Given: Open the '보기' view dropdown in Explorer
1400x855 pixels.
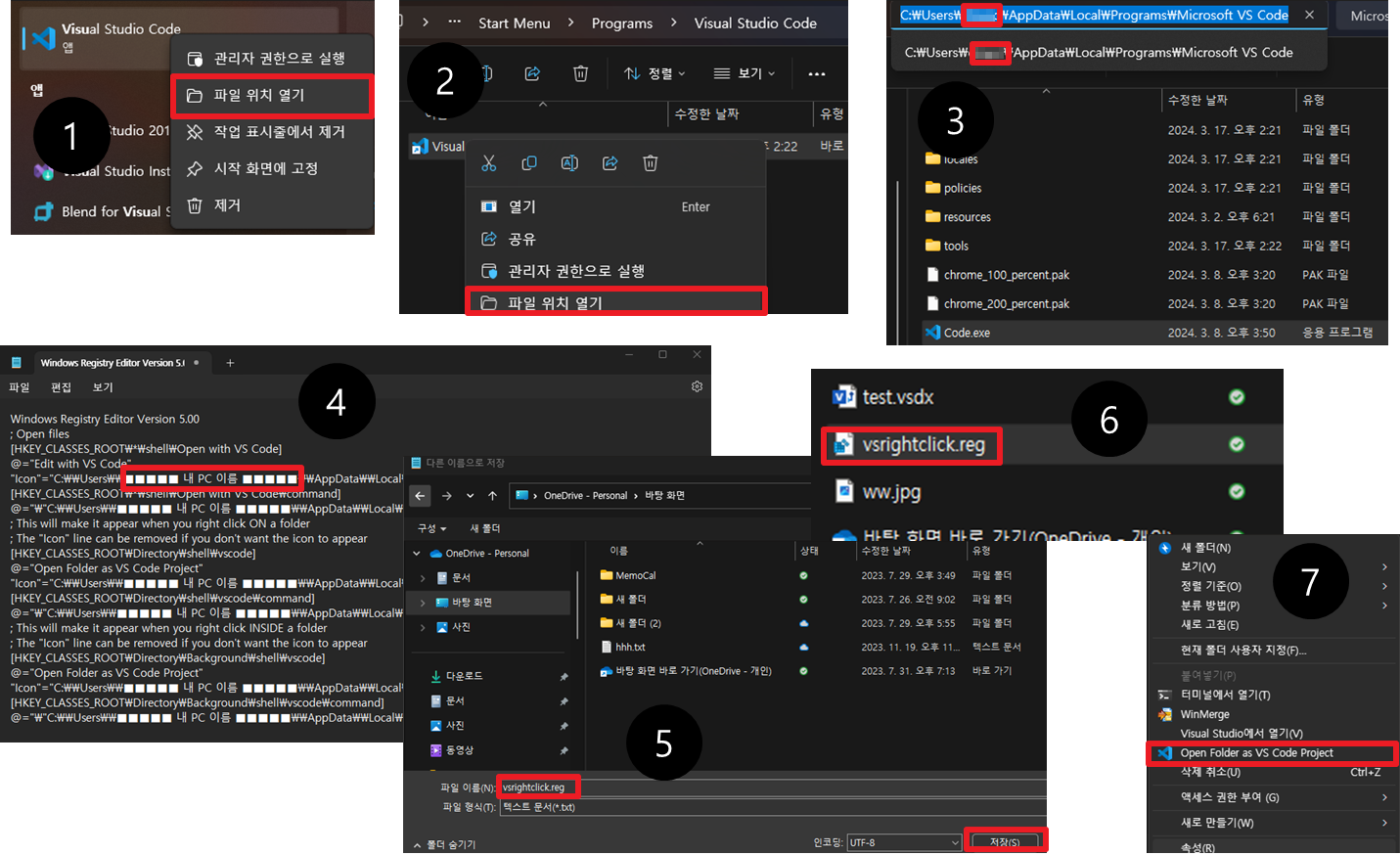Looking at the screenshot, I should (x=745, y=73).
